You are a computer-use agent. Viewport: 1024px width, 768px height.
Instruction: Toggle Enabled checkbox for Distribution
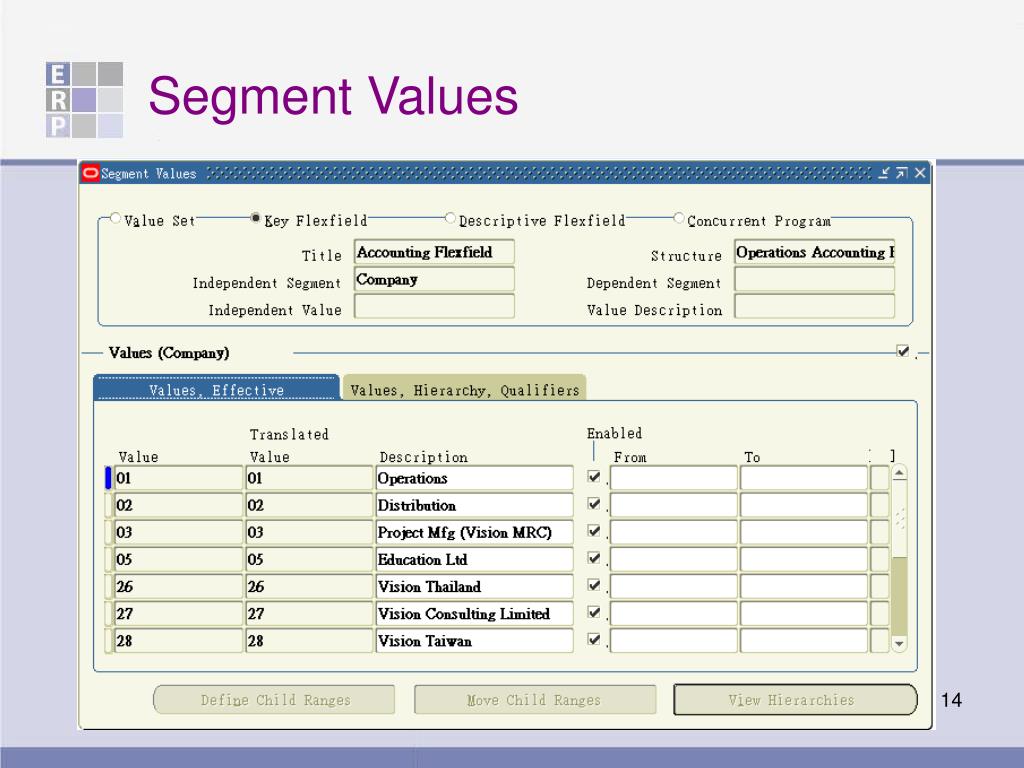coord(594,504)
